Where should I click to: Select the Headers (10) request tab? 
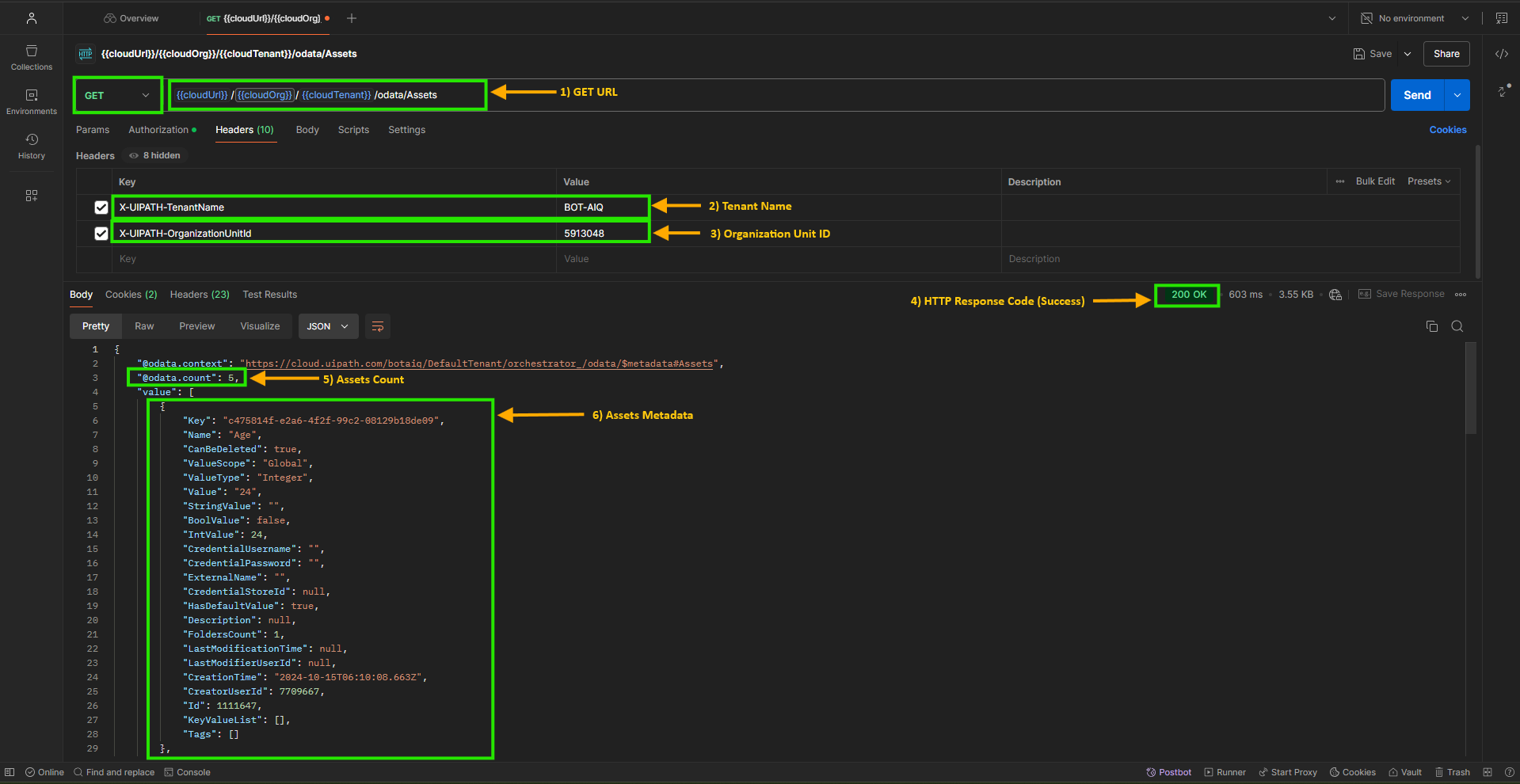pyautogui.click(x=245, y=130)
